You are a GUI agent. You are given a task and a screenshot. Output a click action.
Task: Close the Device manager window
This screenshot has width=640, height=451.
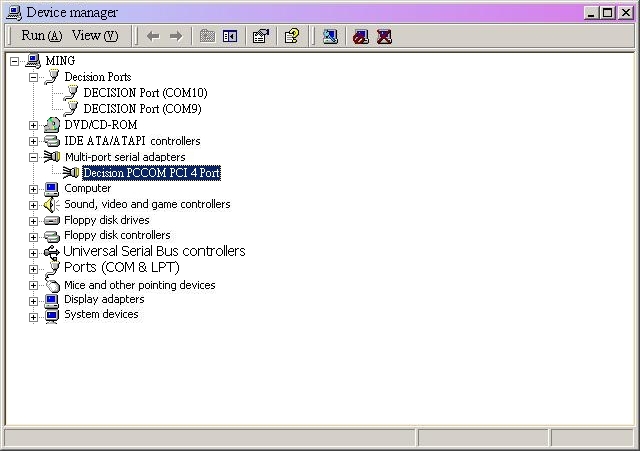(x=626, y=13)
